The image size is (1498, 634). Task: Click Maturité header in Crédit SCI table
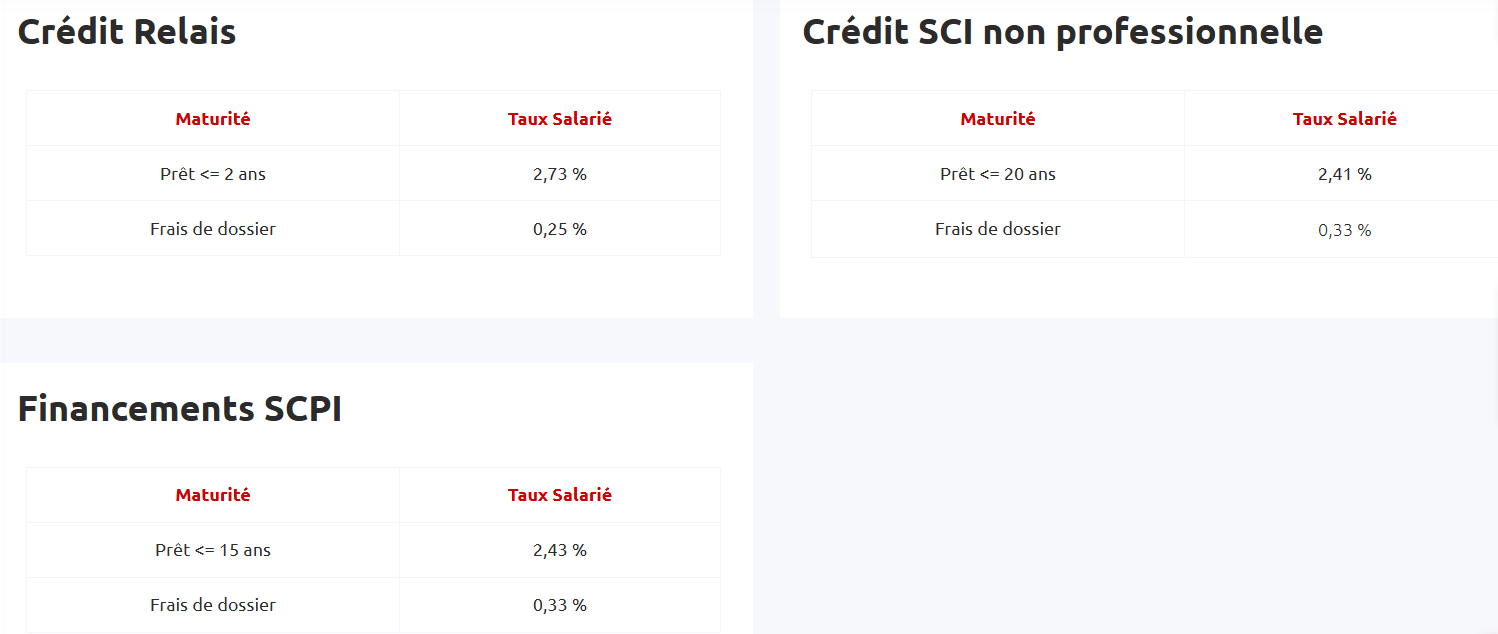coord(998,119)
